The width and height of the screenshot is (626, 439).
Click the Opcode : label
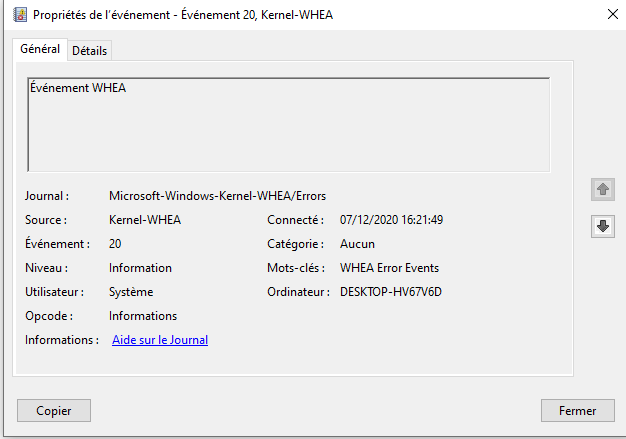[49, 316]
